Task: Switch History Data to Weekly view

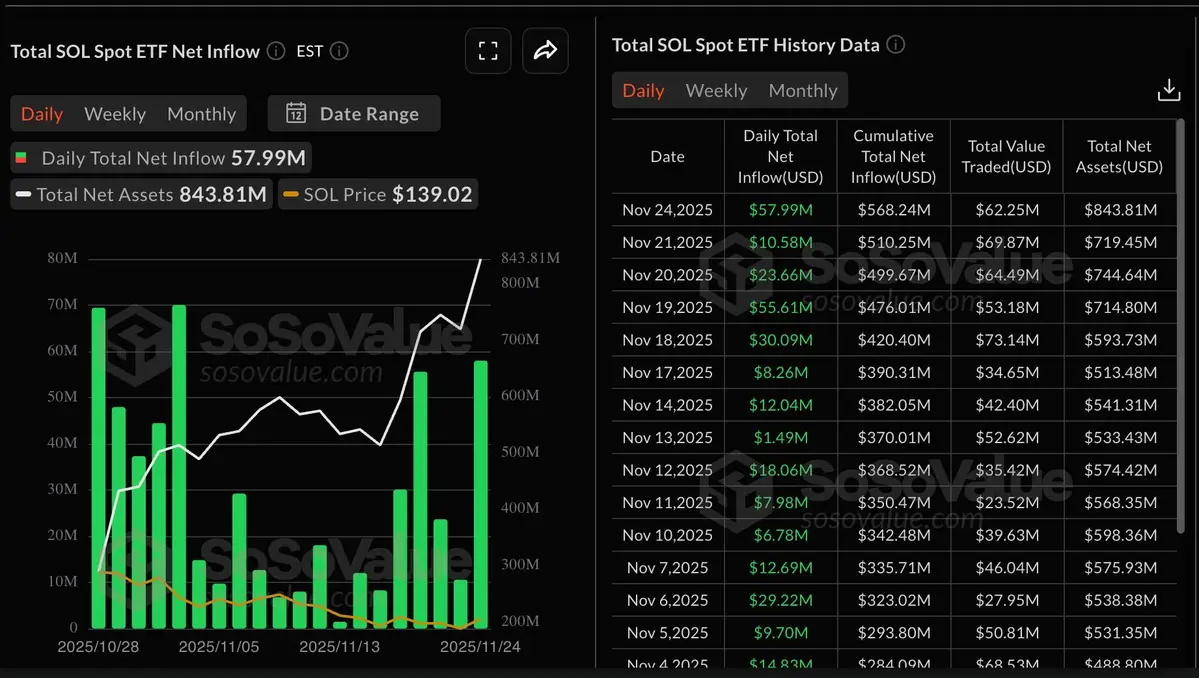Action: pyautogui.click(x=716, y=90)
